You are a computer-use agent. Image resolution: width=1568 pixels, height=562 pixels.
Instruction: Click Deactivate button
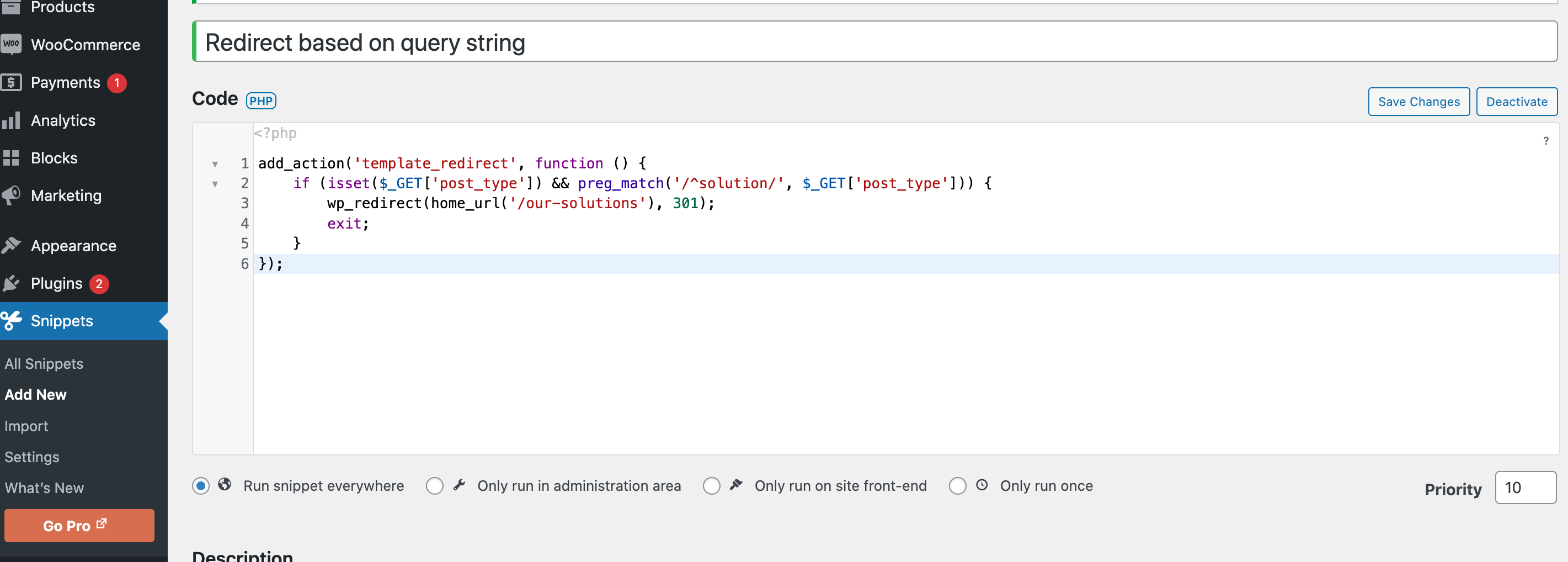1516,102
